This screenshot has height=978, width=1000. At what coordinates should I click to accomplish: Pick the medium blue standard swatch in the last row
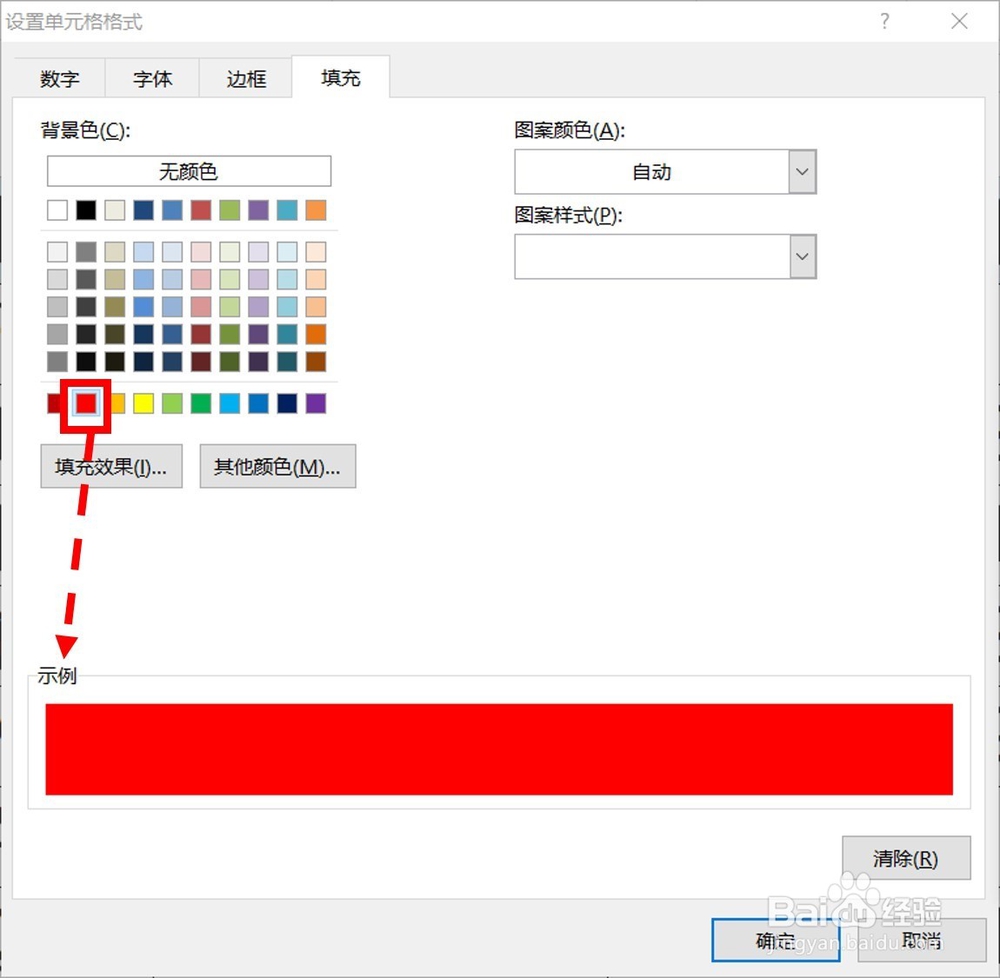click(258, 403)
